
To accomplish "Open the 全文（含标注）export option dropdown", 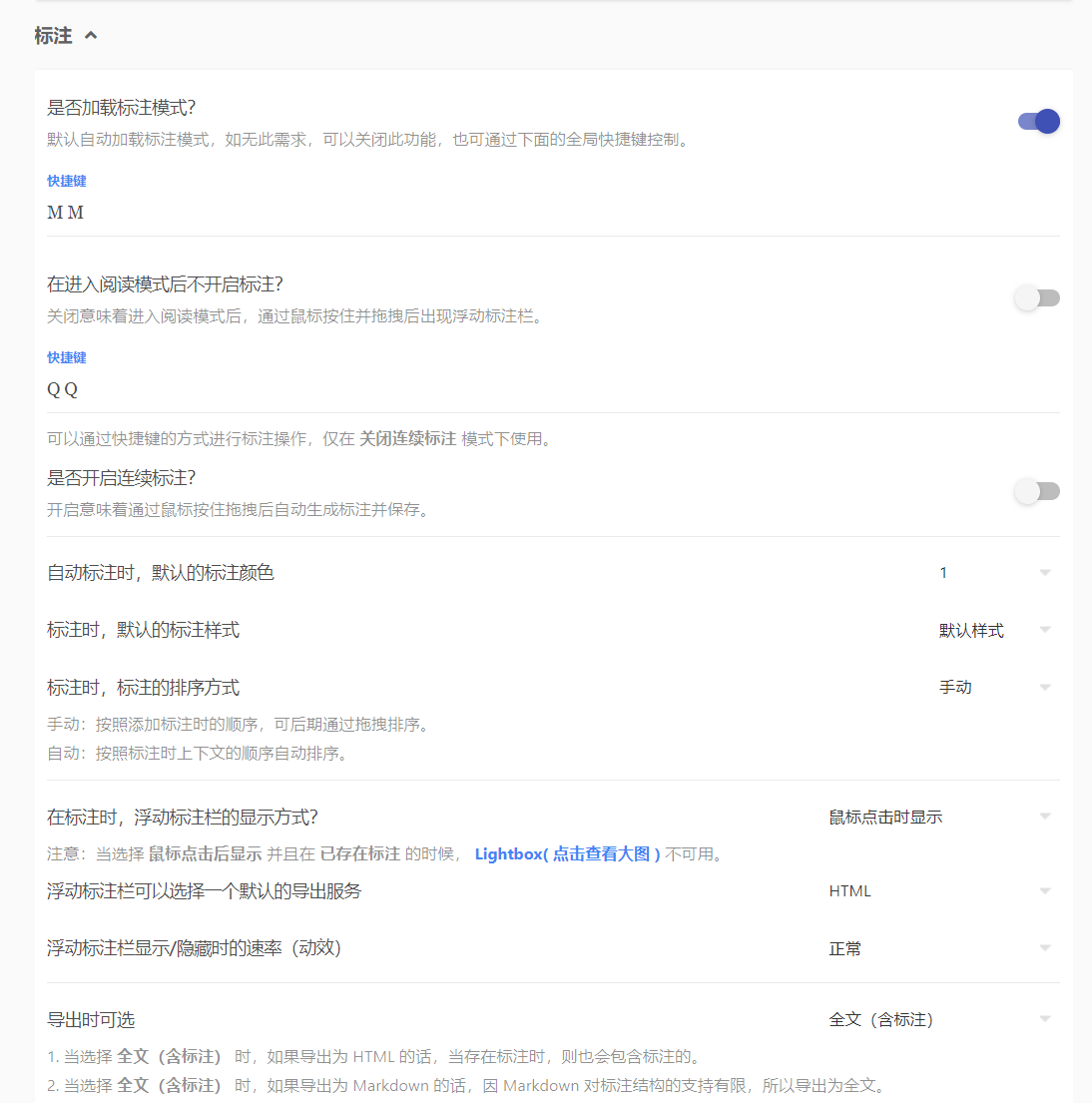I will tap(940, 1019).
